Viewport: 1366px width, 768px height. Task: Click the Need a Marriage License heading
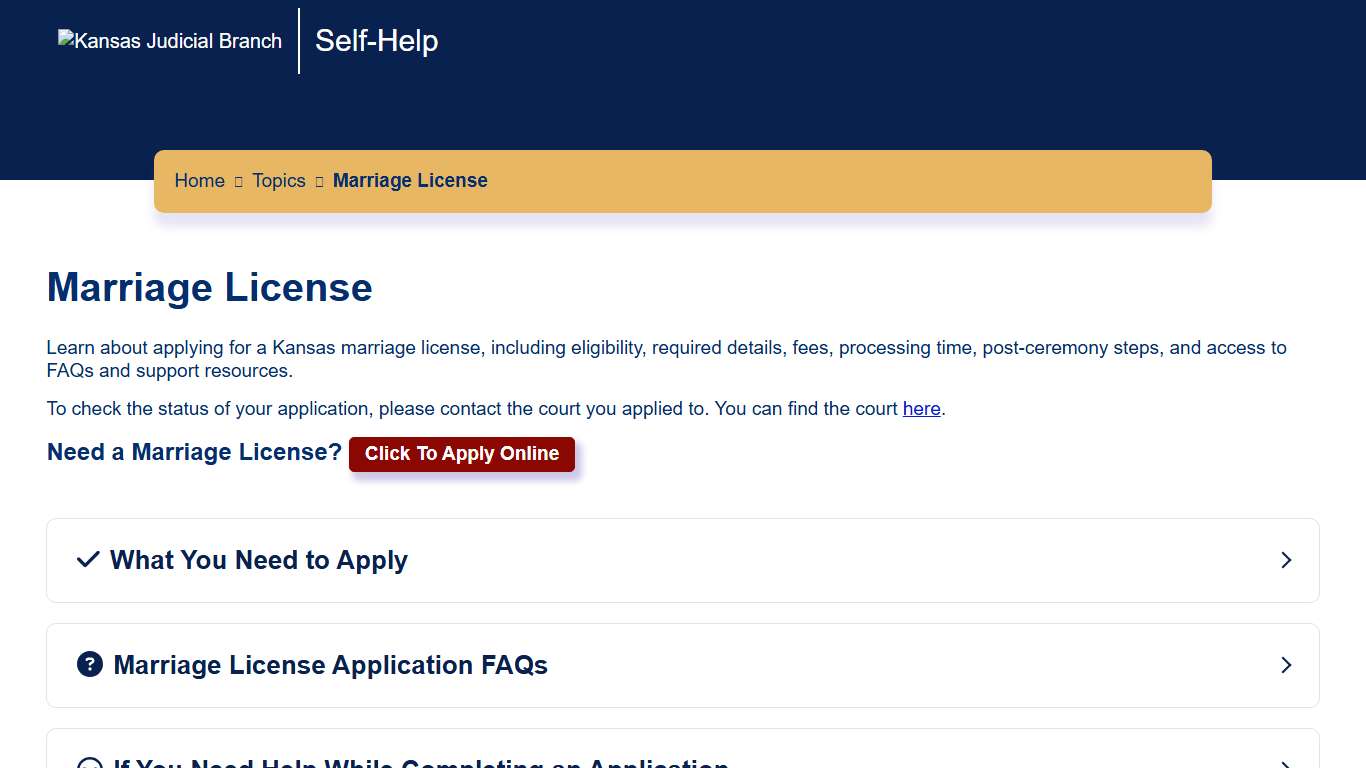pyautogui.click(x=193, y=452)
